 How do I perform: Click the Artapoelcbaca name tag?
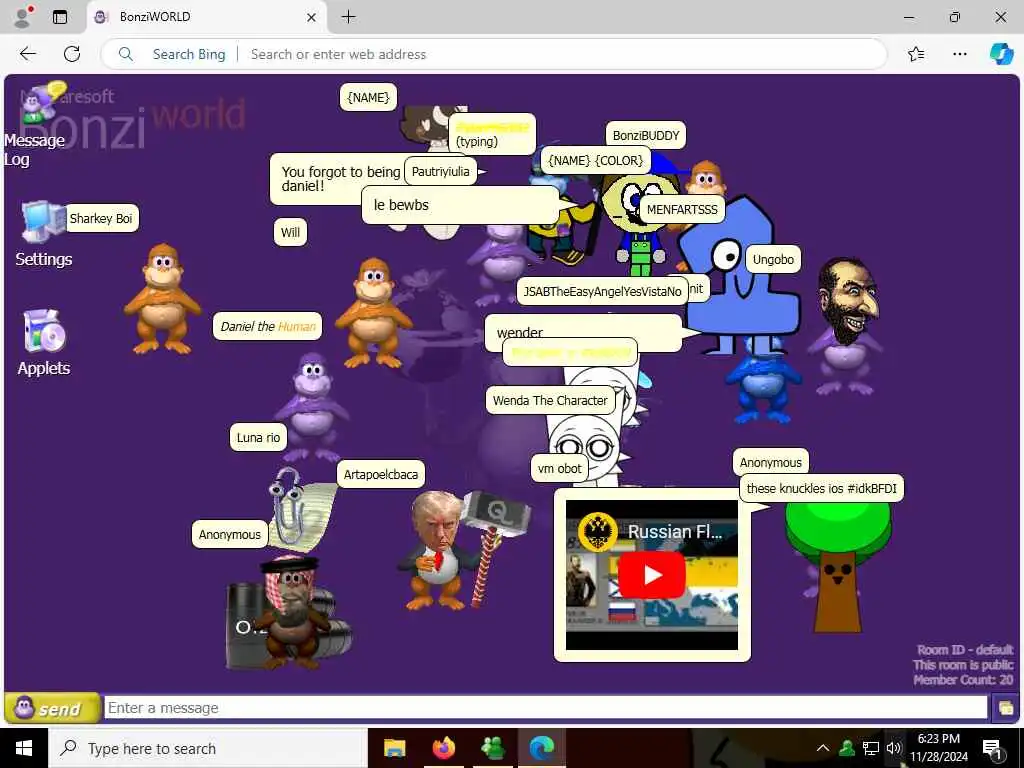tap(381, 475)
